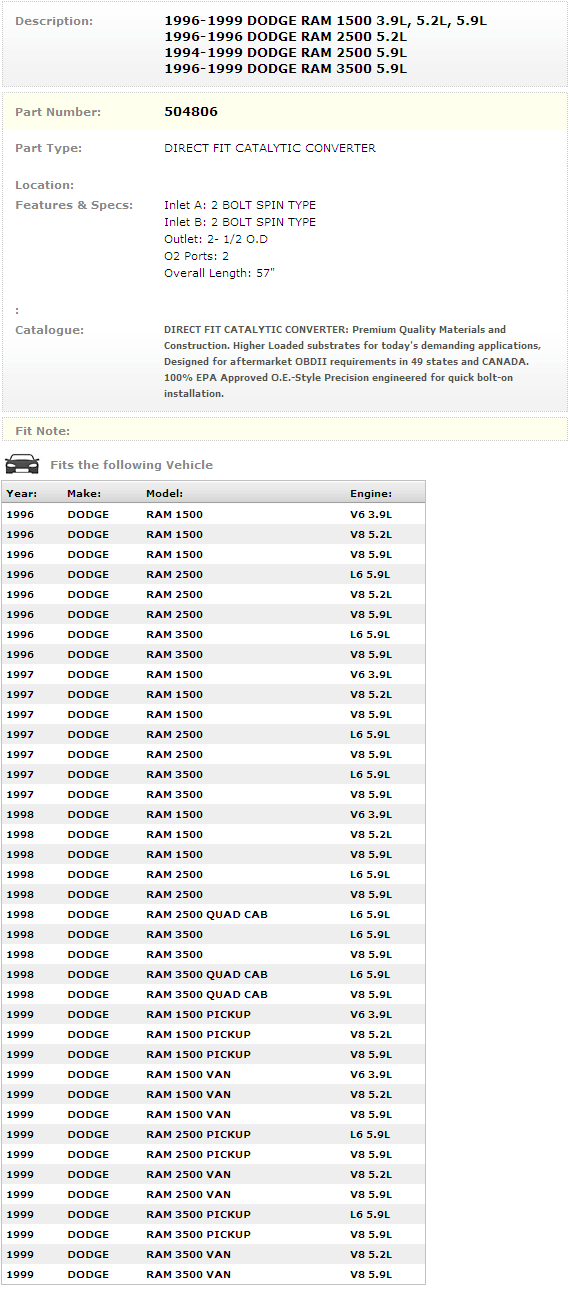Select part number 504806
570x1305 pixels.
pyautogui.click(x=191, y=112)
